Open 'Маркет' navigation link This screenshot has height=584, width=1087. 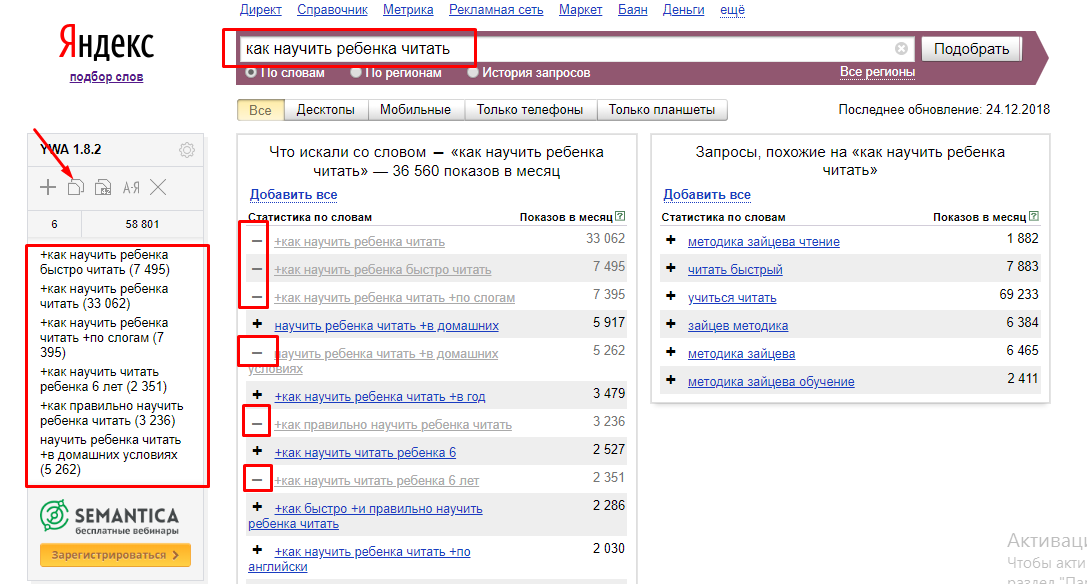coord(581,10)
